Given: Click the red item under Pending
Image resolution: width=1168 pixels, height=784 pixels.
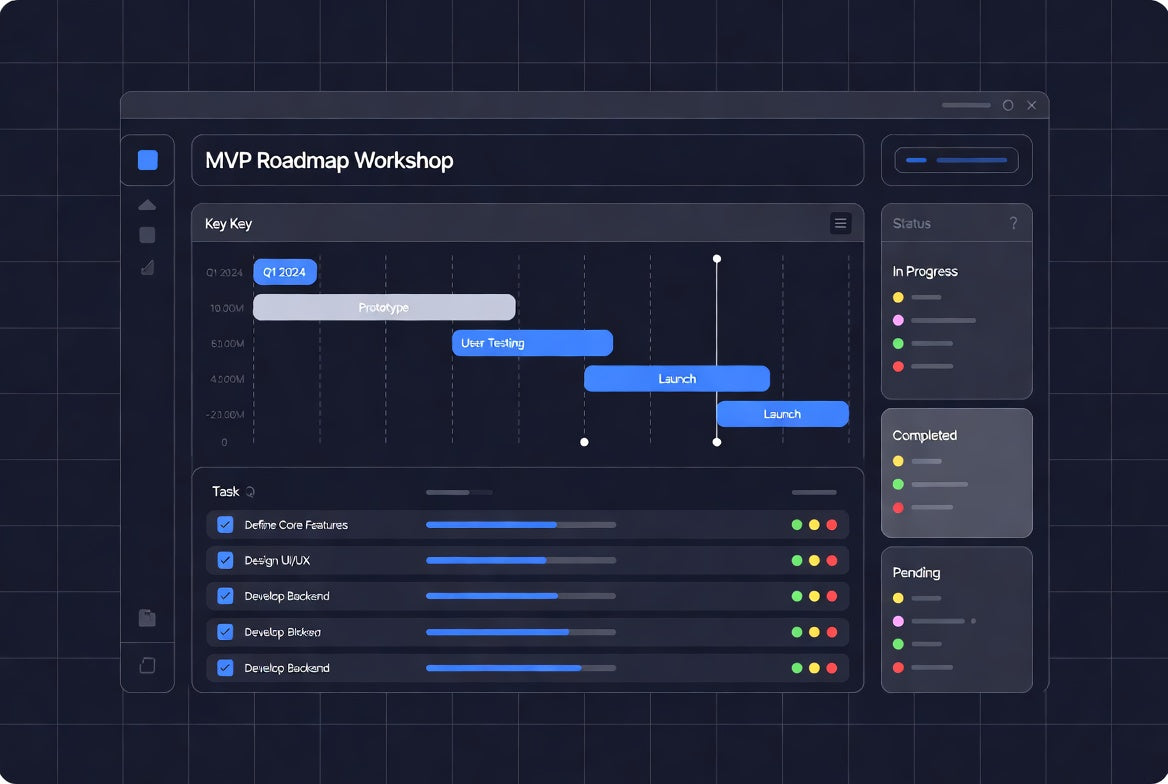Looking at the screenshot, I should point(923,668).
